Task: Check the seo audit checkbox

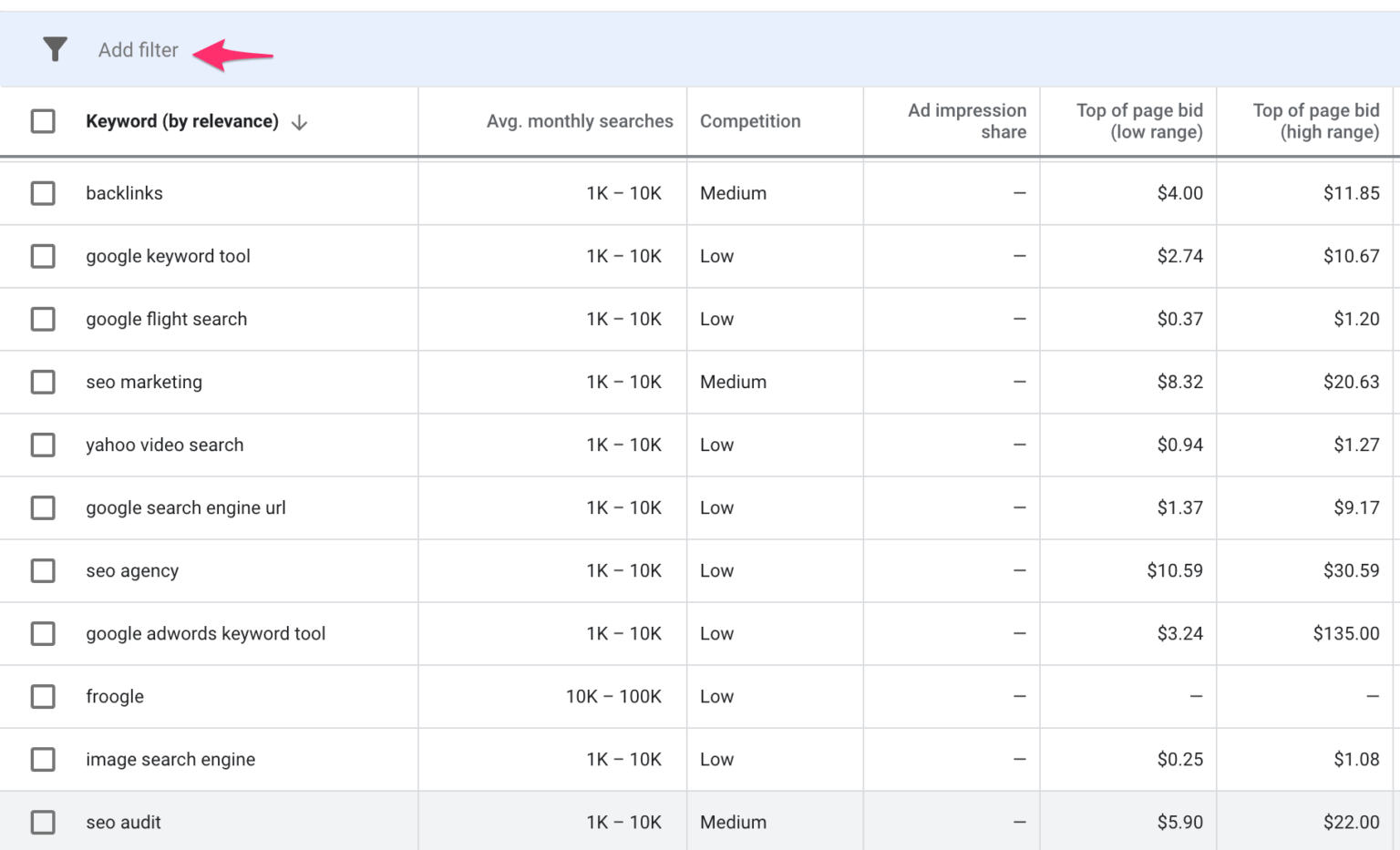Action: (43, 822)
